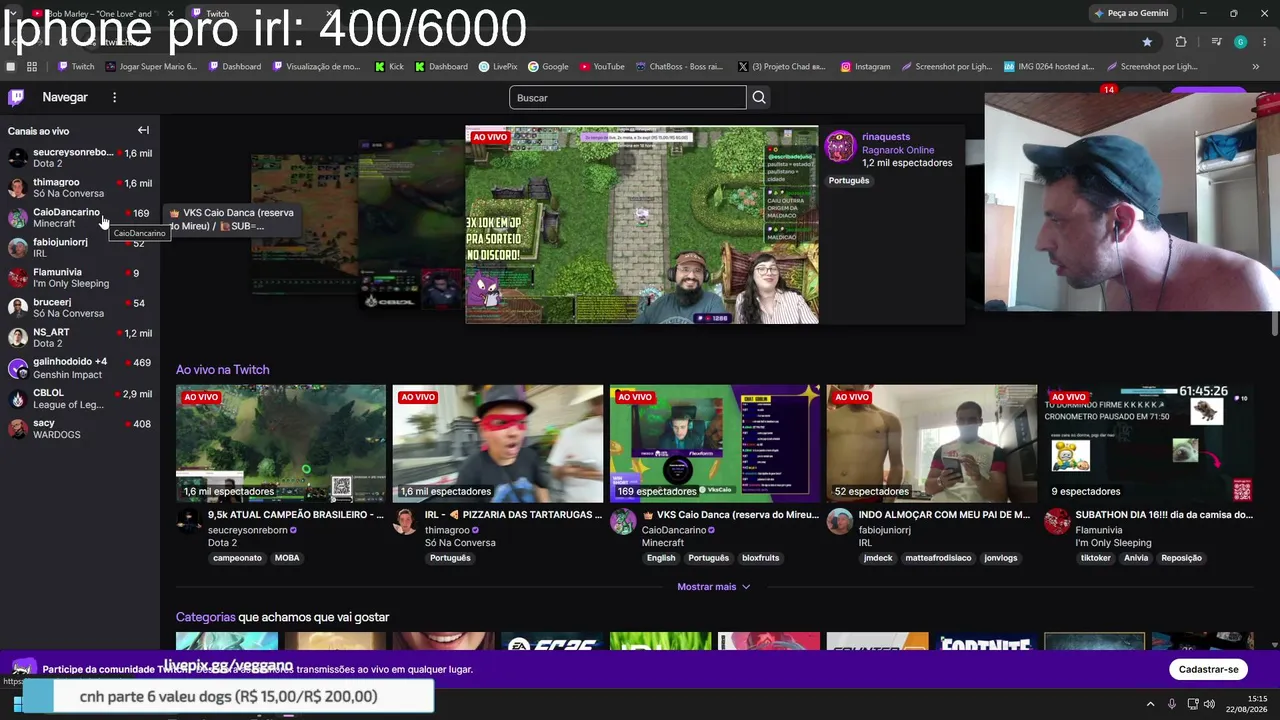Open thimagroo link under Pizzaria stream
This screenshot has height=720, width=1280.
(x=447, y=530)
